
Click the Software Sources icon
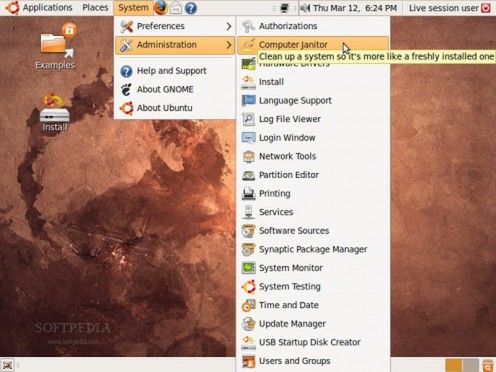pos(248,231)
